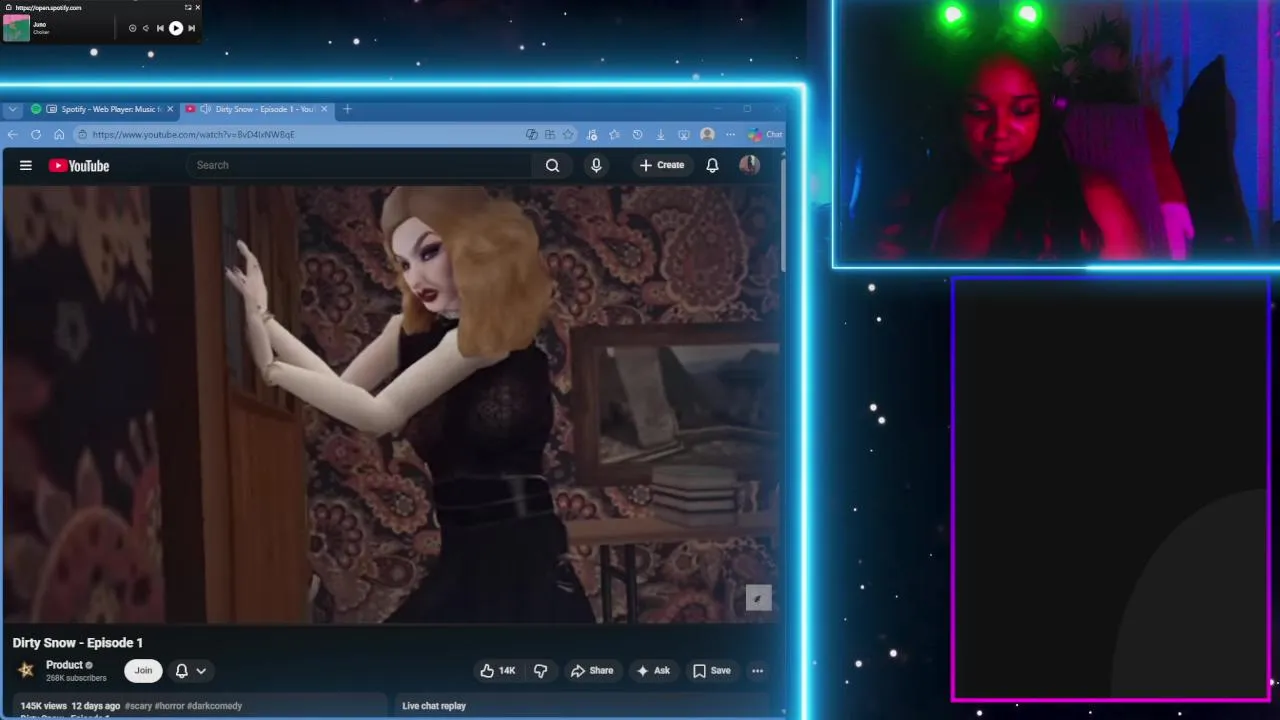Screen dimensions: 1280x720
Task: Click the Copilot icon in address bar
Action: point(532,134)
